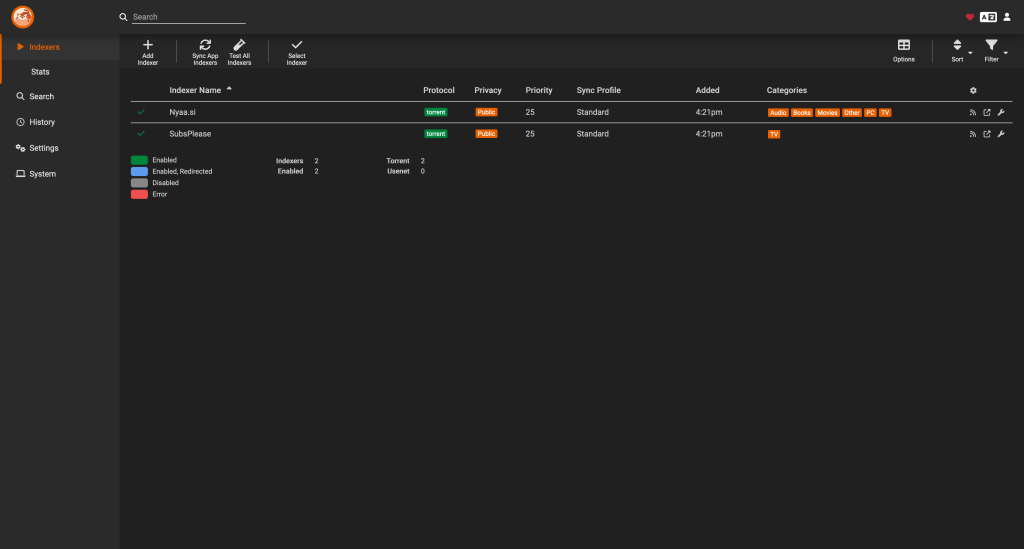
Task: Sort by Priority column header
Action: click(539, 90)
